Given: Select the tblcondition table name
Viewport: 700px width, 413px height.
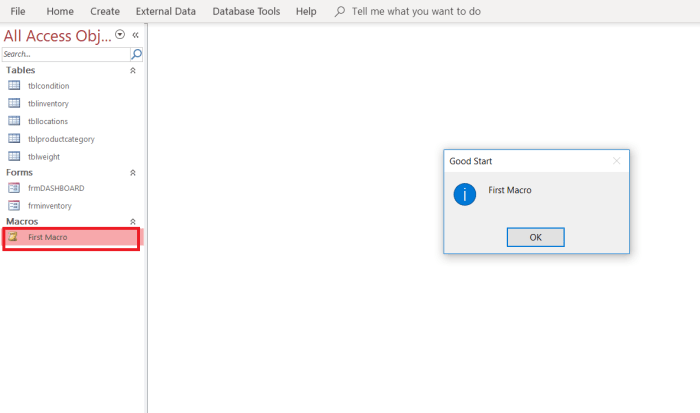Looking at the screenshot, I should tap(49, 86).
